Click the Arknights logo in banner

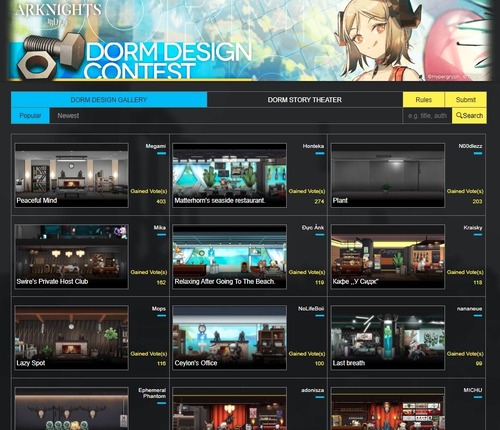(x=58, y=13)
